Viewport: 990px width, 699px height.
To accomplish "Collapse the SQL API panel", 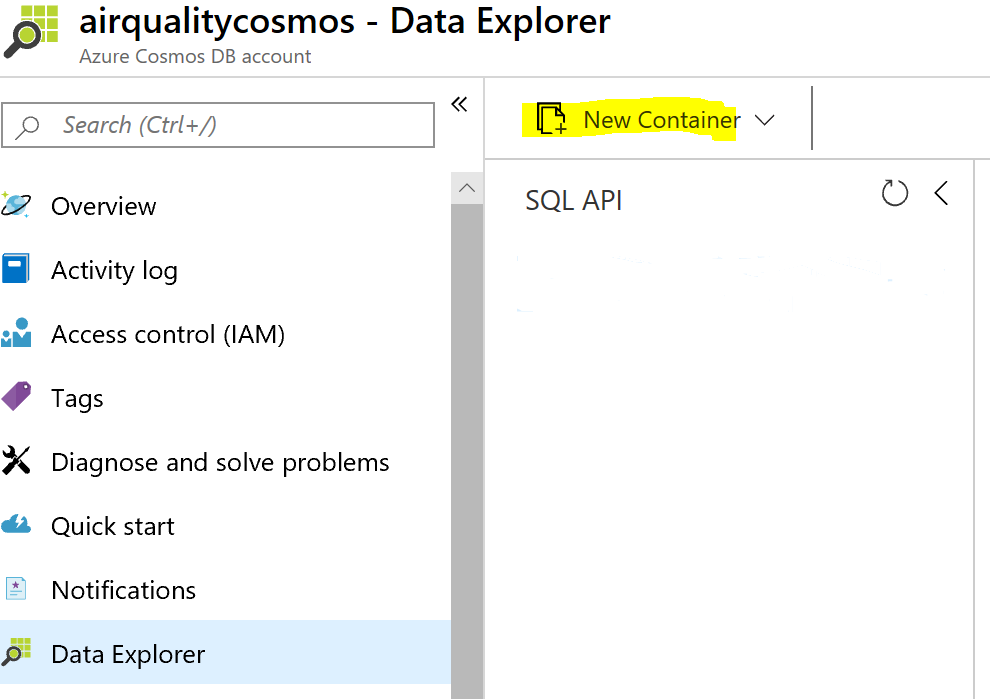I will 941,193.
